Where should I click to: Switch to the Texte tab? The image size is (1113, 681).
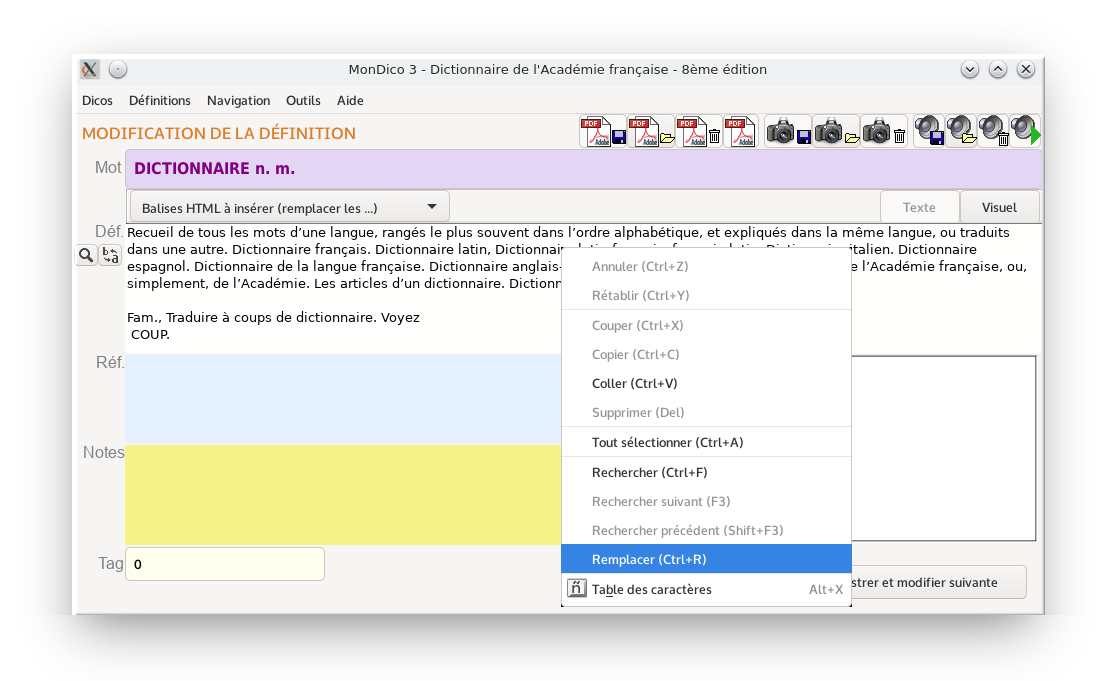[x=919, y=207]
